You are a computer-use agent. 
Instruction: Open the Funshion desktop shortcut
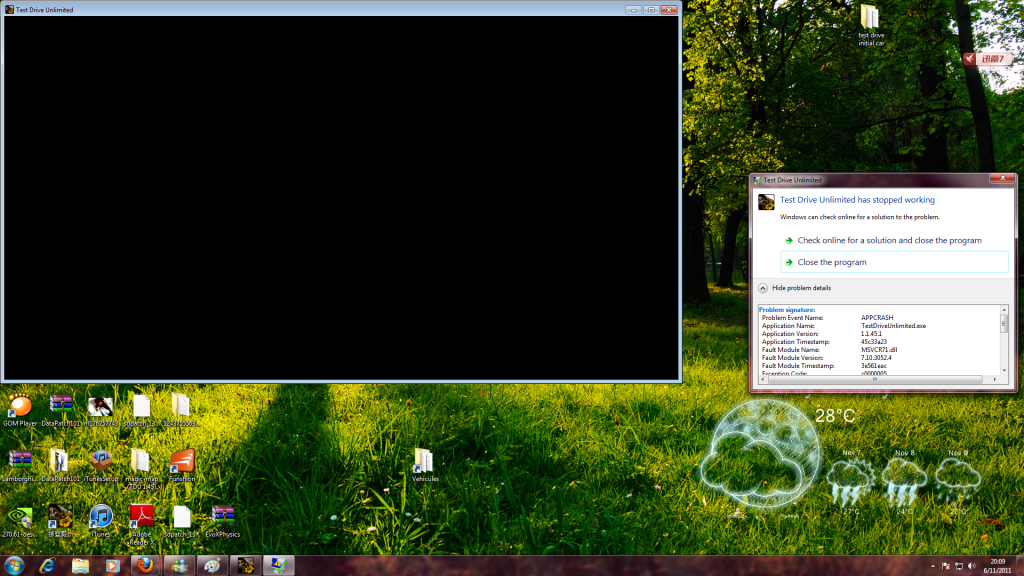pyautogui.click(x=182, y=461)
